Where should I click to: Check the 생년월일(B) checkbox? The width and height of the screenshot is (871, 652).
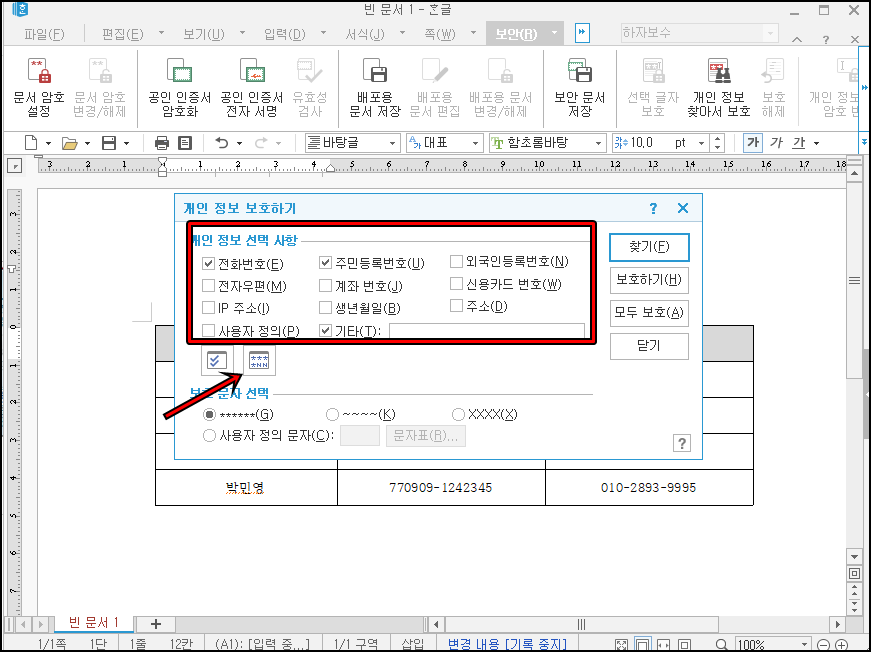click(326, 308)
